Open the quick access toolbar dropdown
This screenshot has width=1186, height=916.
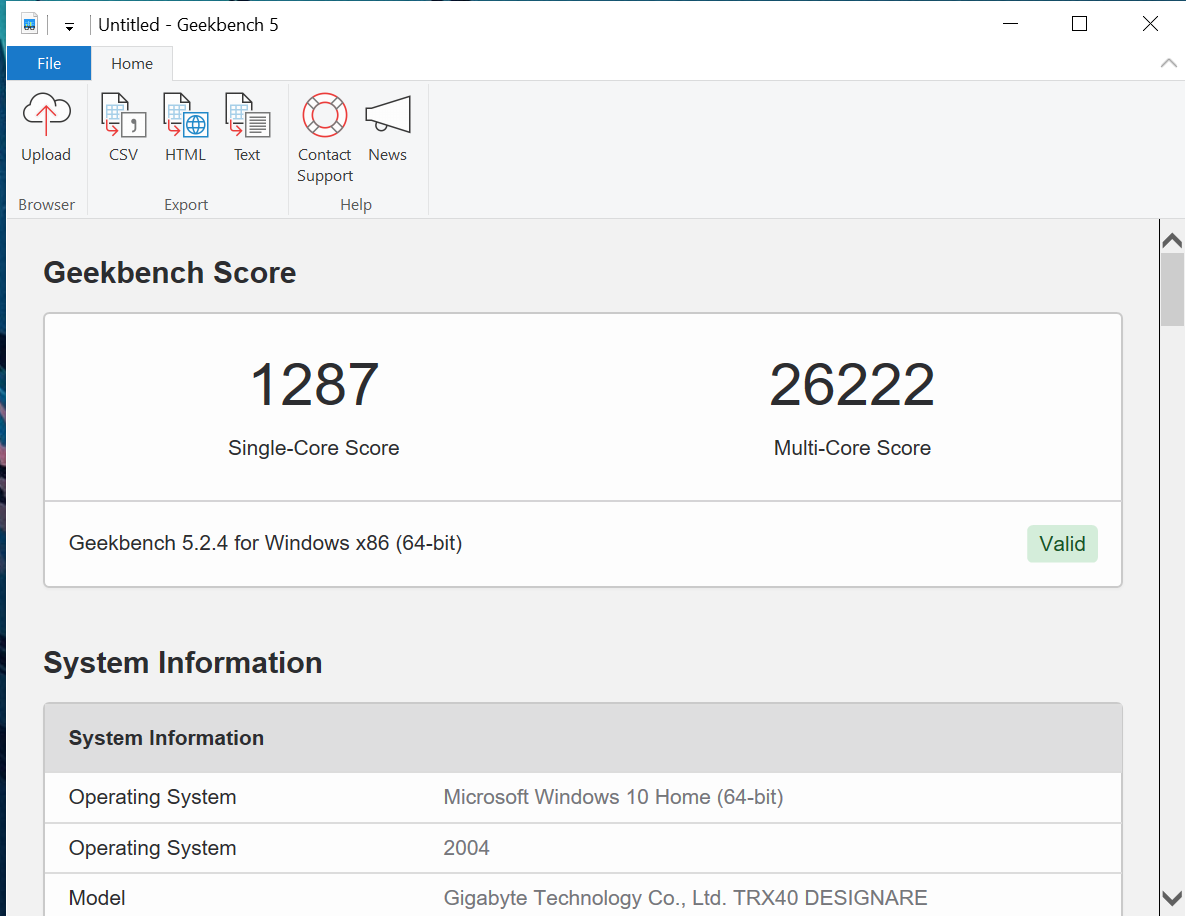69,26
